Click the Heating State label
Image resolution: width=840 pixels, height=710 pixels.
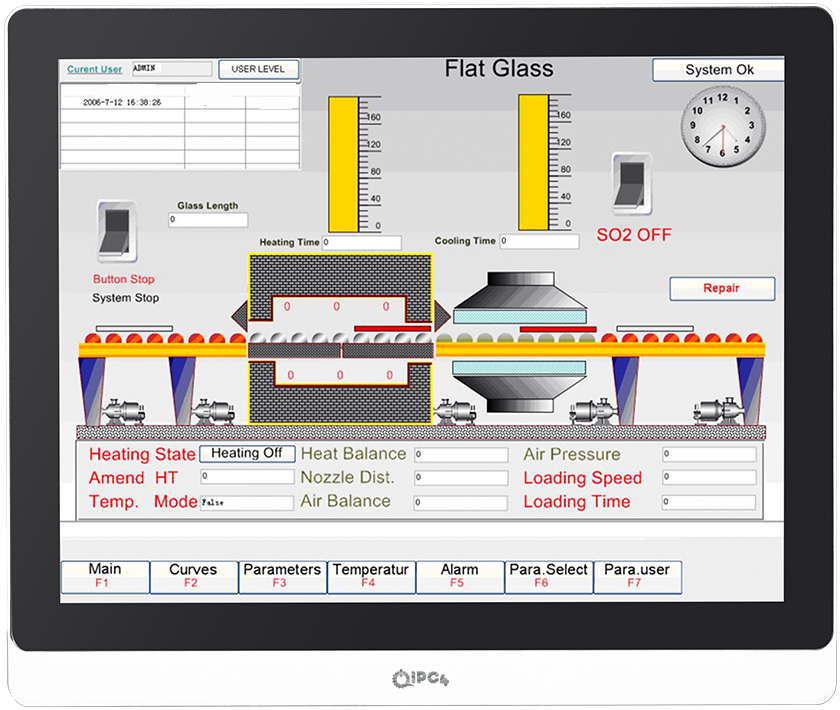pos(142,454)
